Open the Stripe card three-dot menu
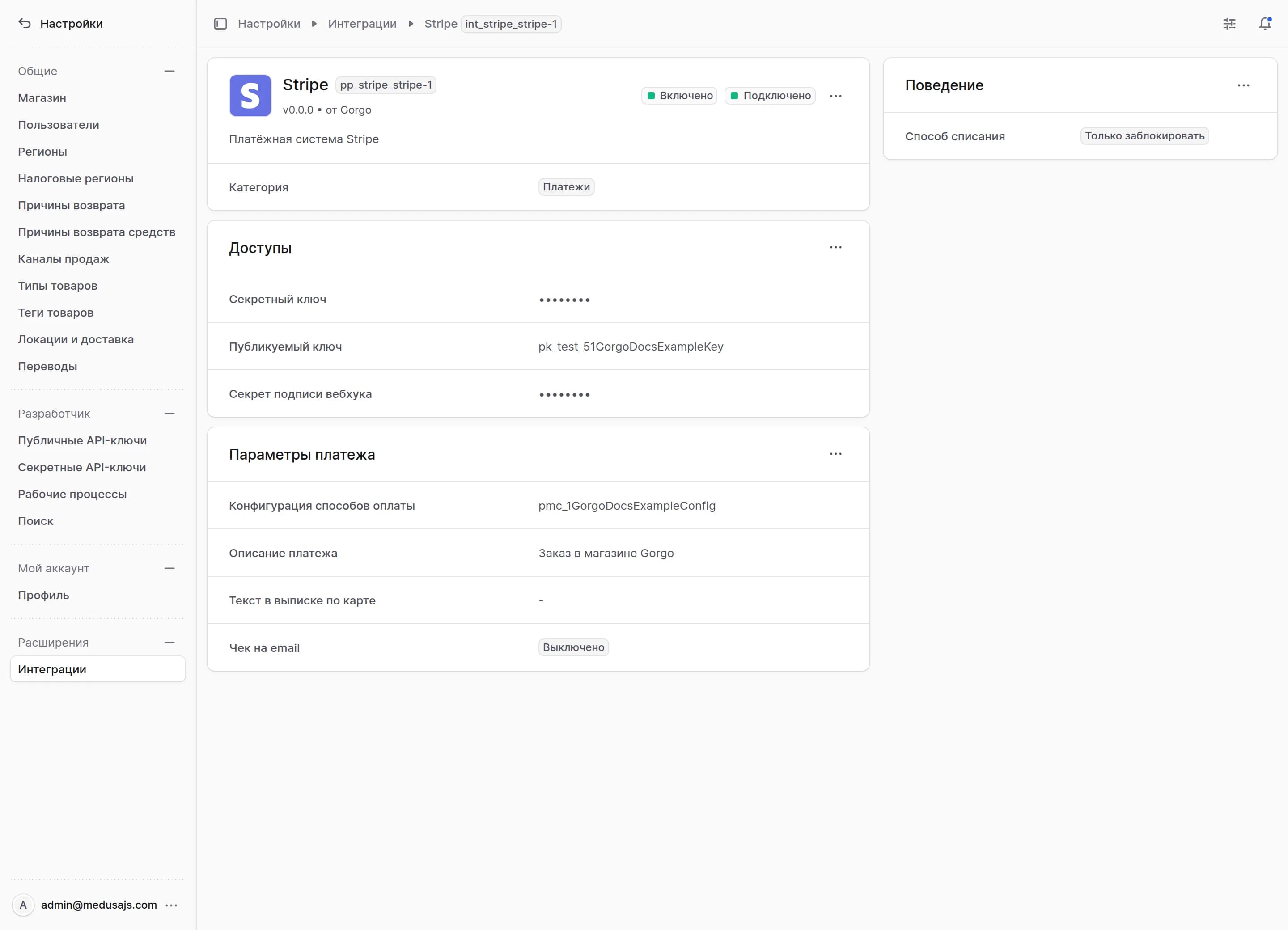The image size is (1288, 930). click(x=835, y=96)
